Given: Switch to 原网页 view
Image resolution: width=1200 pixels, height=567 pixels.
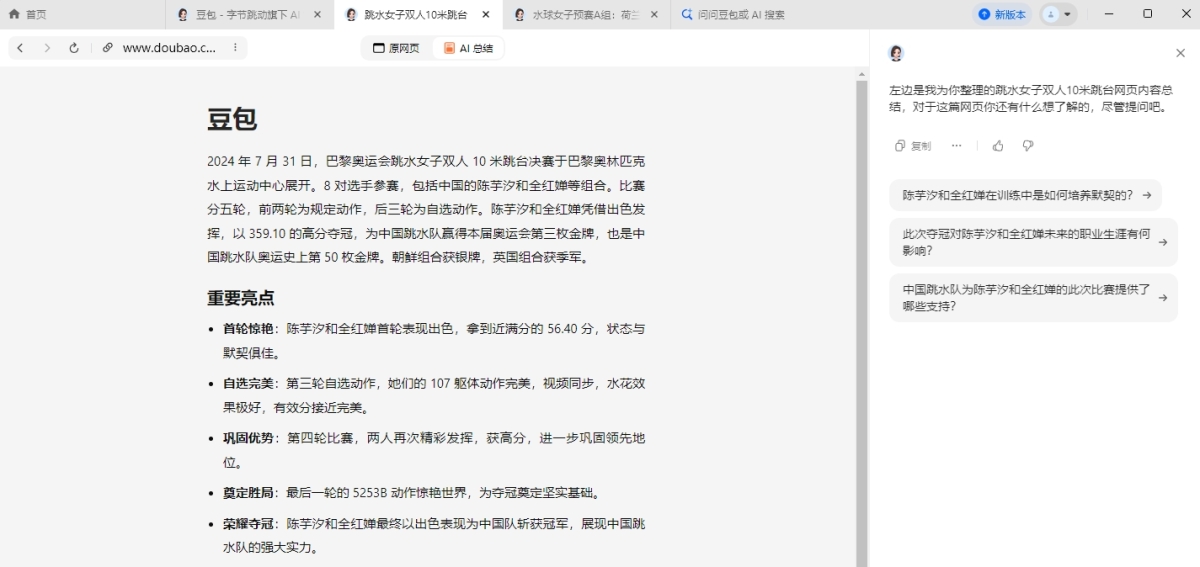Looking at the screenshot, I should coord(396,48).
